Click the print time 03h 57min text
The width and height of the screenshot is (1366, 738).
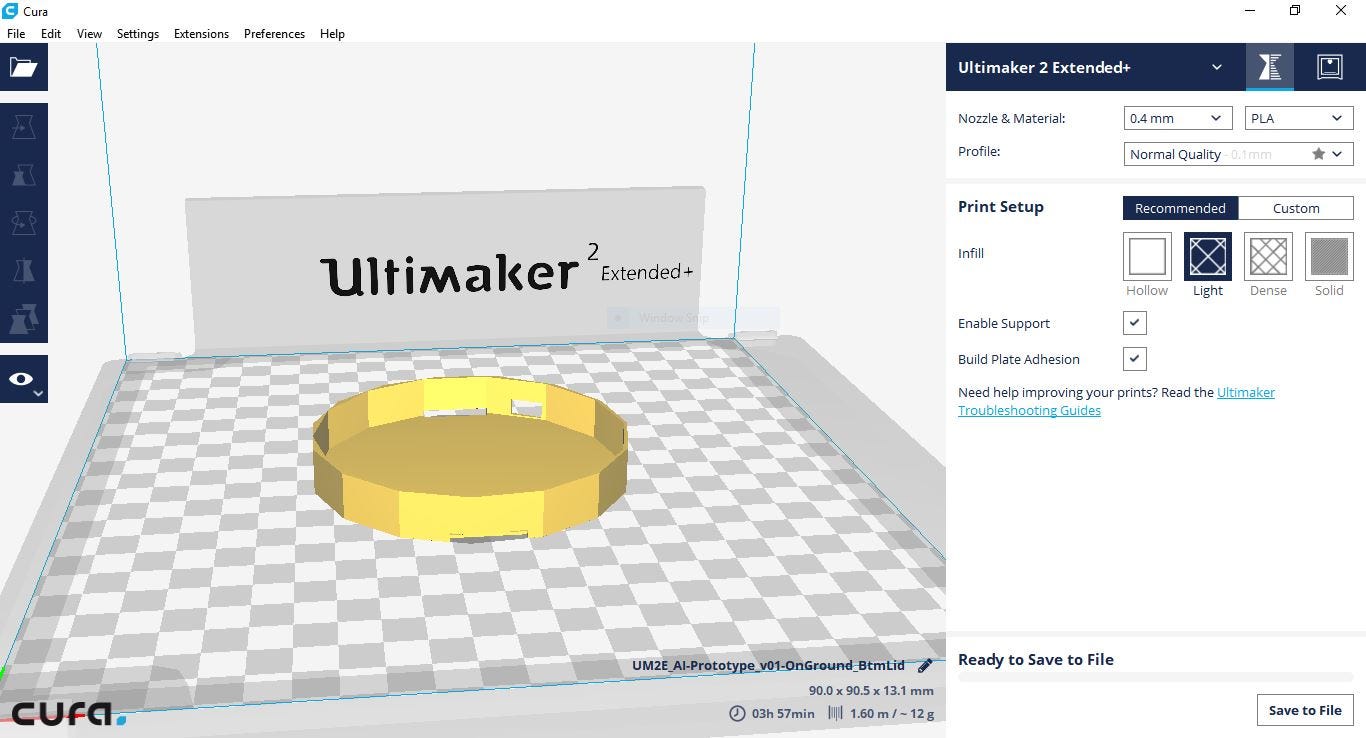click(783, 713)
